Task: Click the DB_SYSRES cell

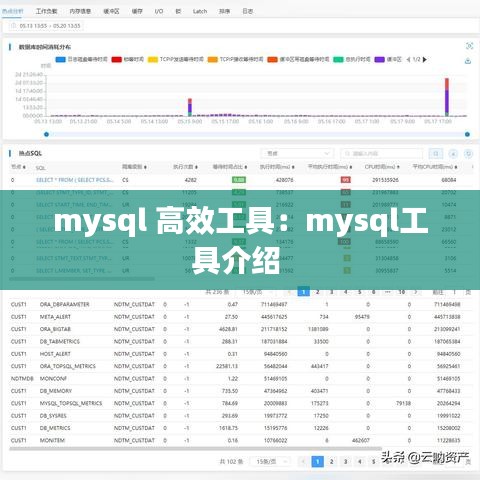Action: pos(53,416)
